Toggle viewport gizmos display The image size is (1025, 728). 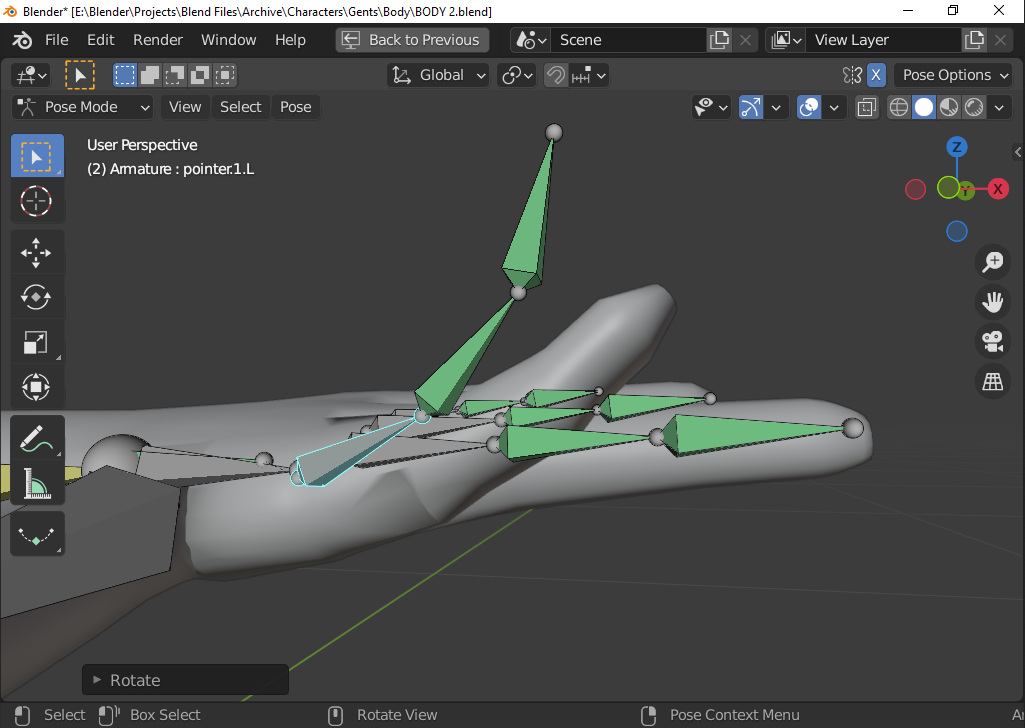[x=750, y=107]
